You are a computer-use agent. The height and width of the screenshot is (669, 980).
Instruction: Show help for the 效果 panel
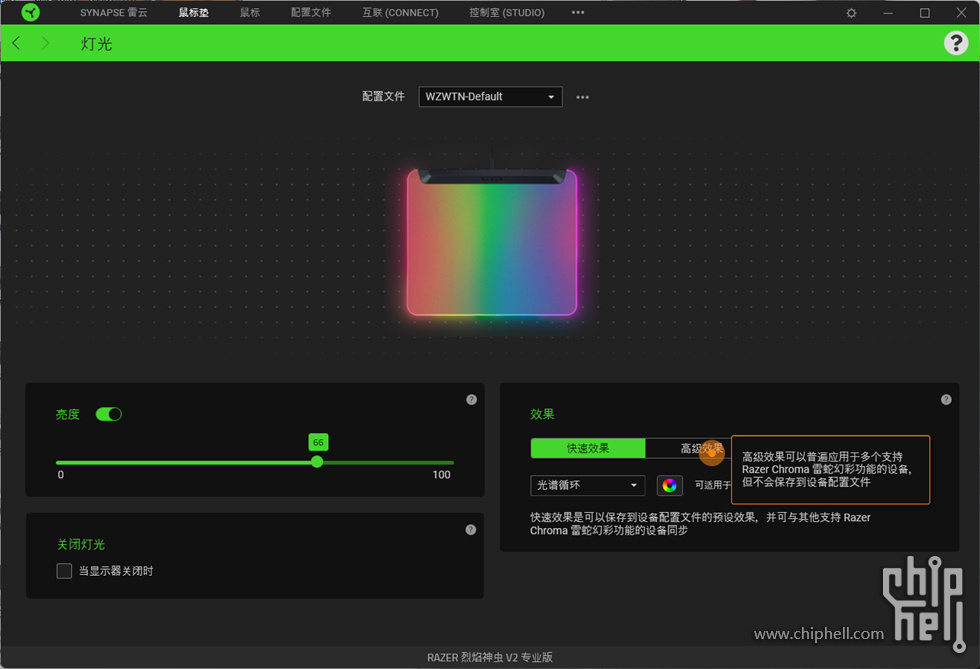pos(946,400)
